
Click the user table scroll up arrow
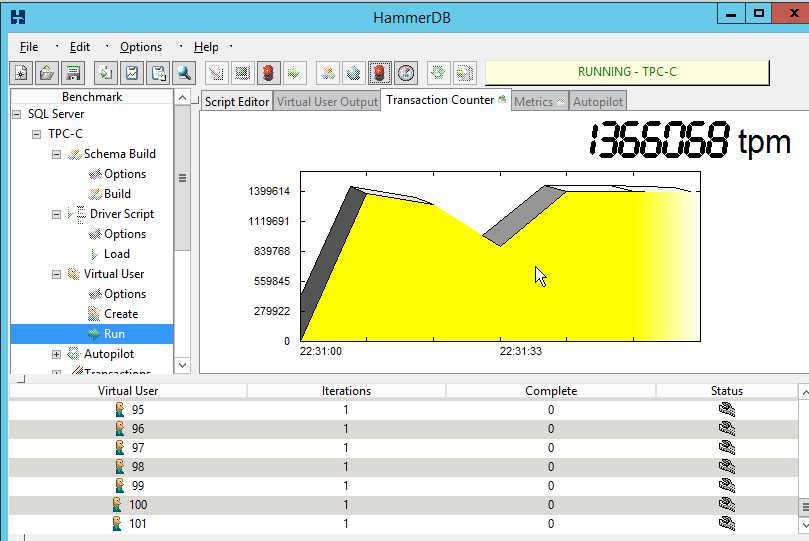[x=804, y=393]
